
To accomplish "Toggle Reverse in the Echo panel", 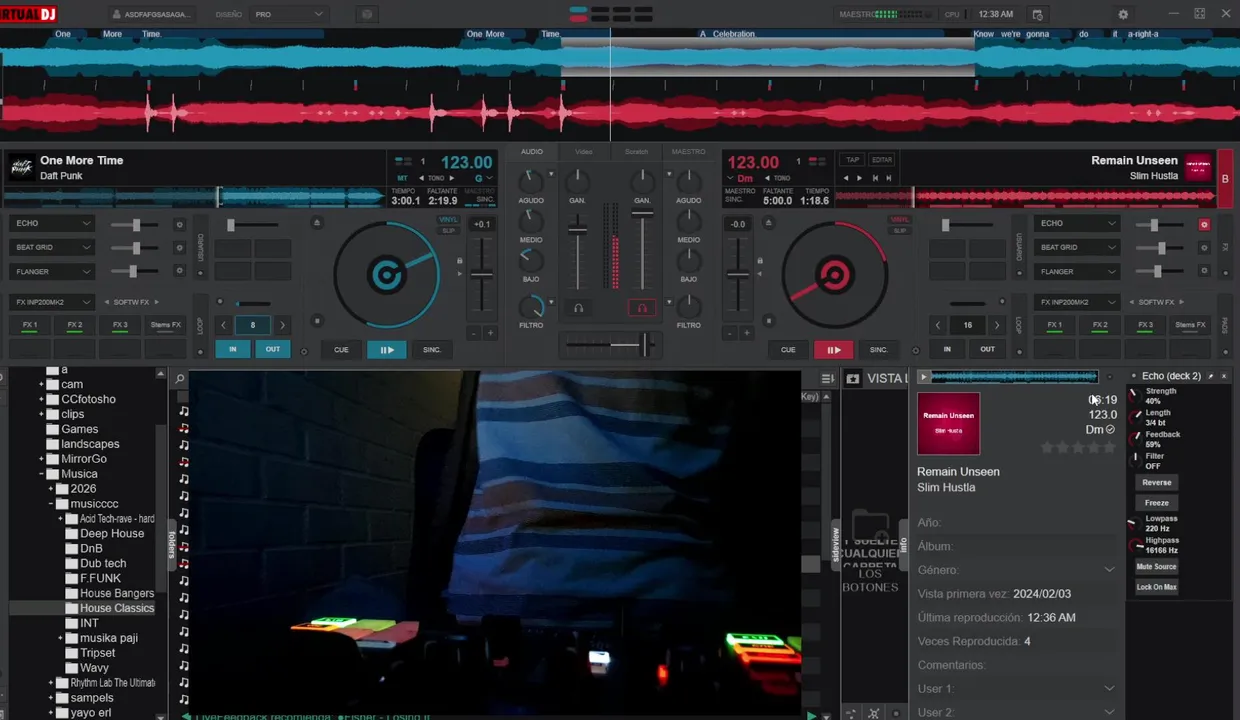I will pos(1157,482).
